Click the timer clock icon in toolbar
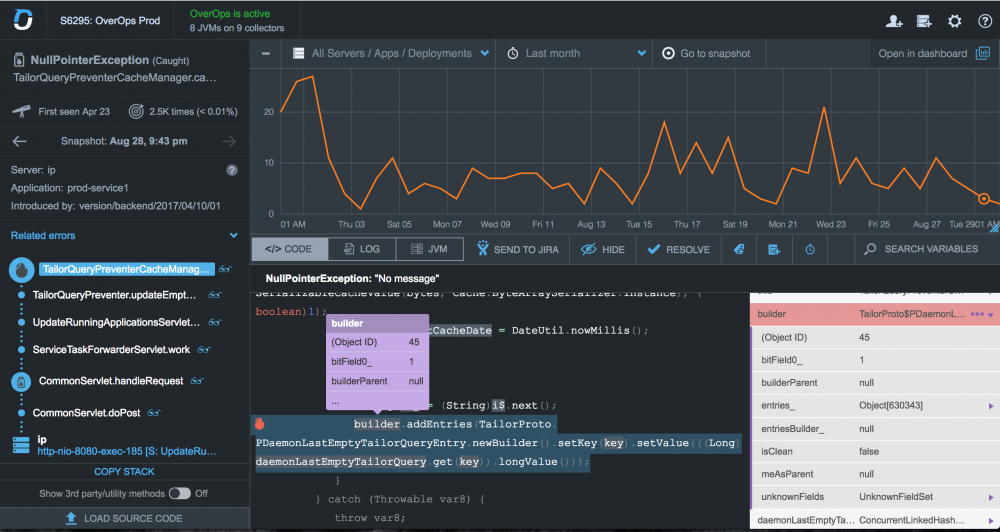1000x532 pixels. [810, 249]
